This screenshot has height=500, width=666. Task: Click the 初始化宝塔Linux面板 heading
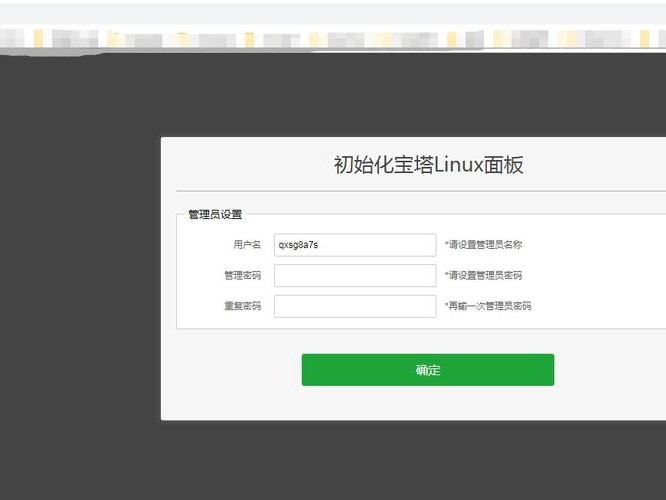tap(428, 165)
